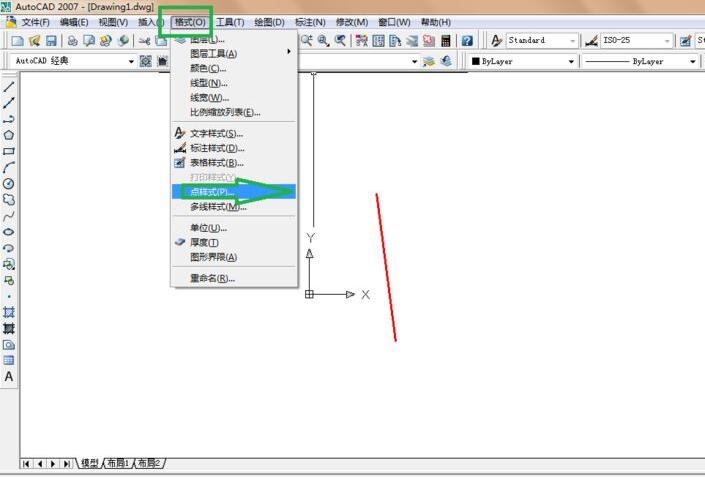Choose 重命名(R)... menu entry
Screen dimensions: 705x477
click(234, 278)
